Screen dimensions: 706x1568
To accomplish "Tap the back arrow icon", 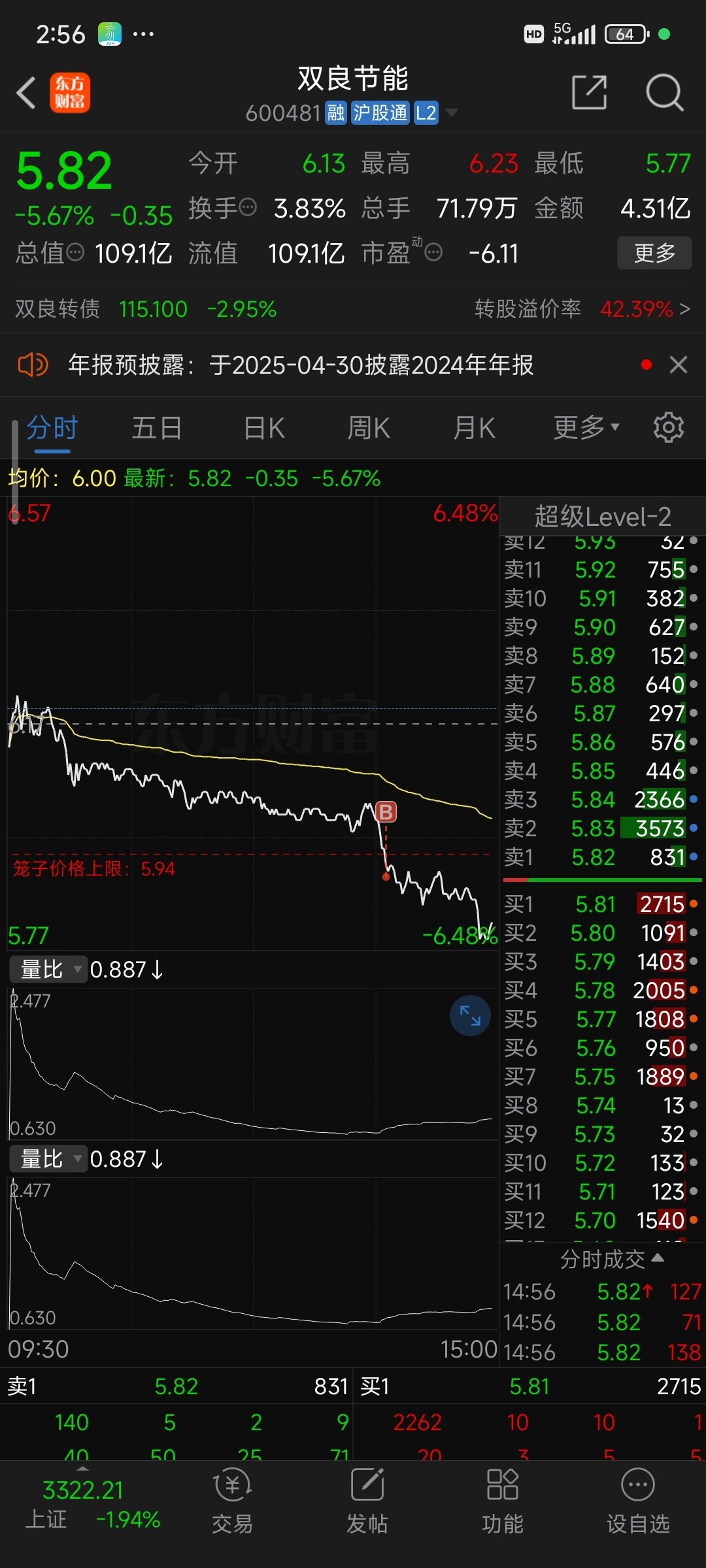I will click(x=26, y=93).
